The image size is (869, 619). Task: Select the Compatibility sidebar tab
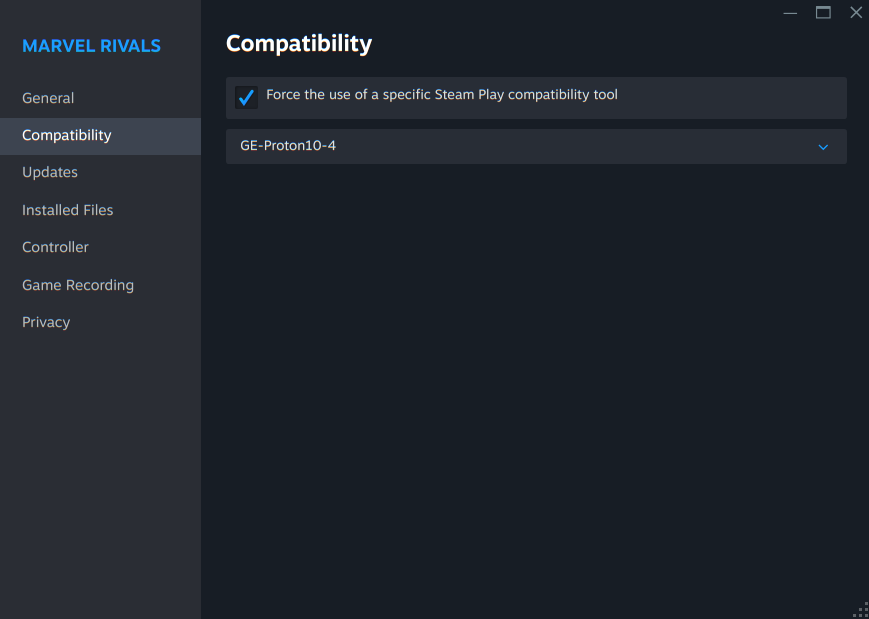point(67,135)
